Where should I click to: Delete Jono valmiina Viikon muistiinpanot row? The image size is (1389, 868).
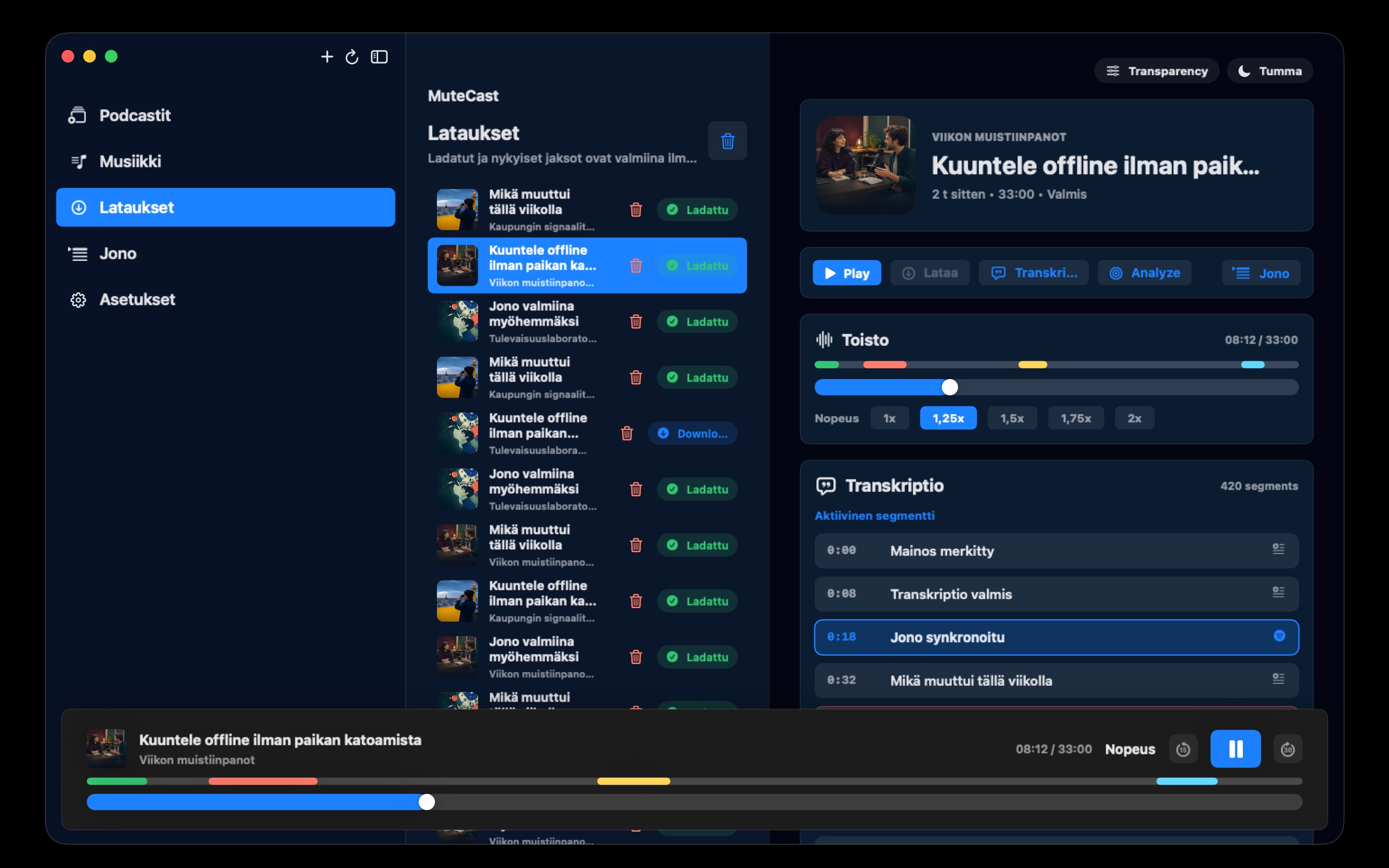(636, 657)
